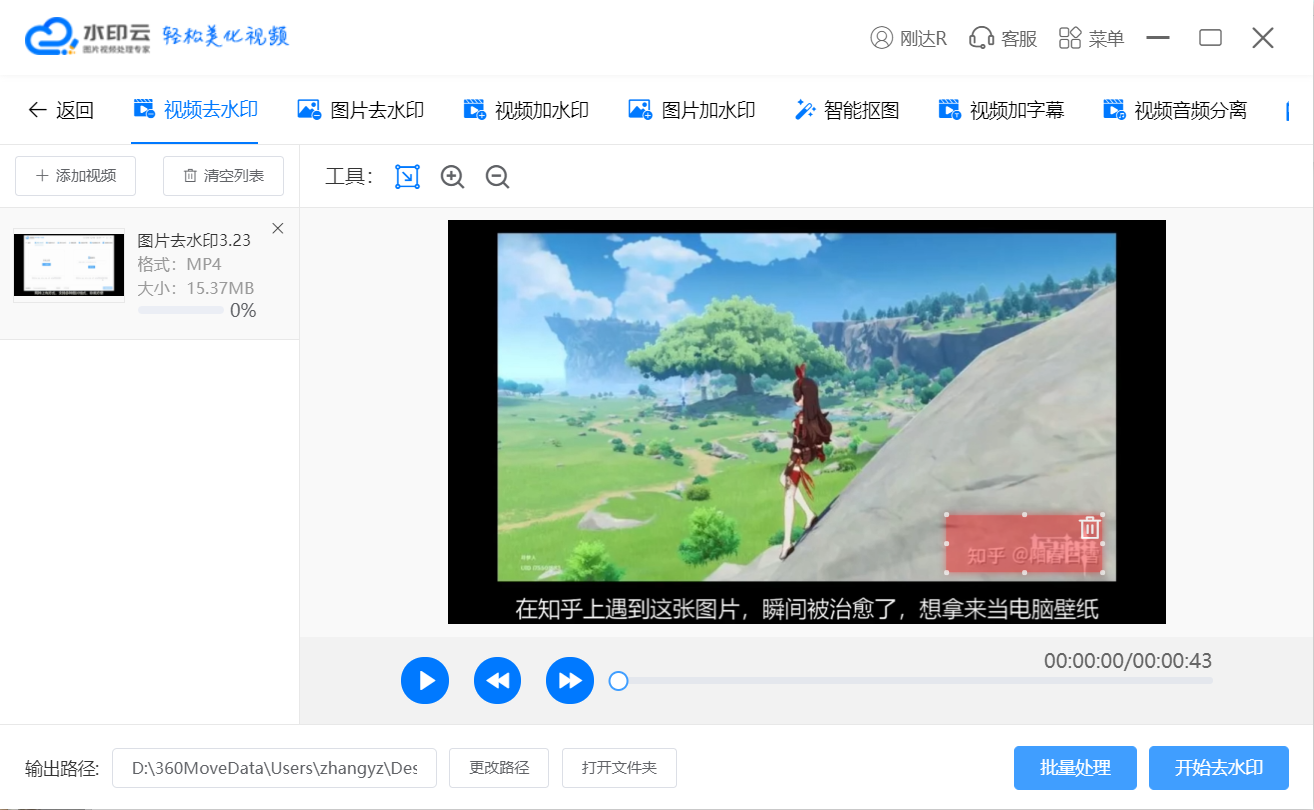This screenshot has height=810, width=1314.
Task: Remove 图片去水印3.23 from the list
Action: 278,228
